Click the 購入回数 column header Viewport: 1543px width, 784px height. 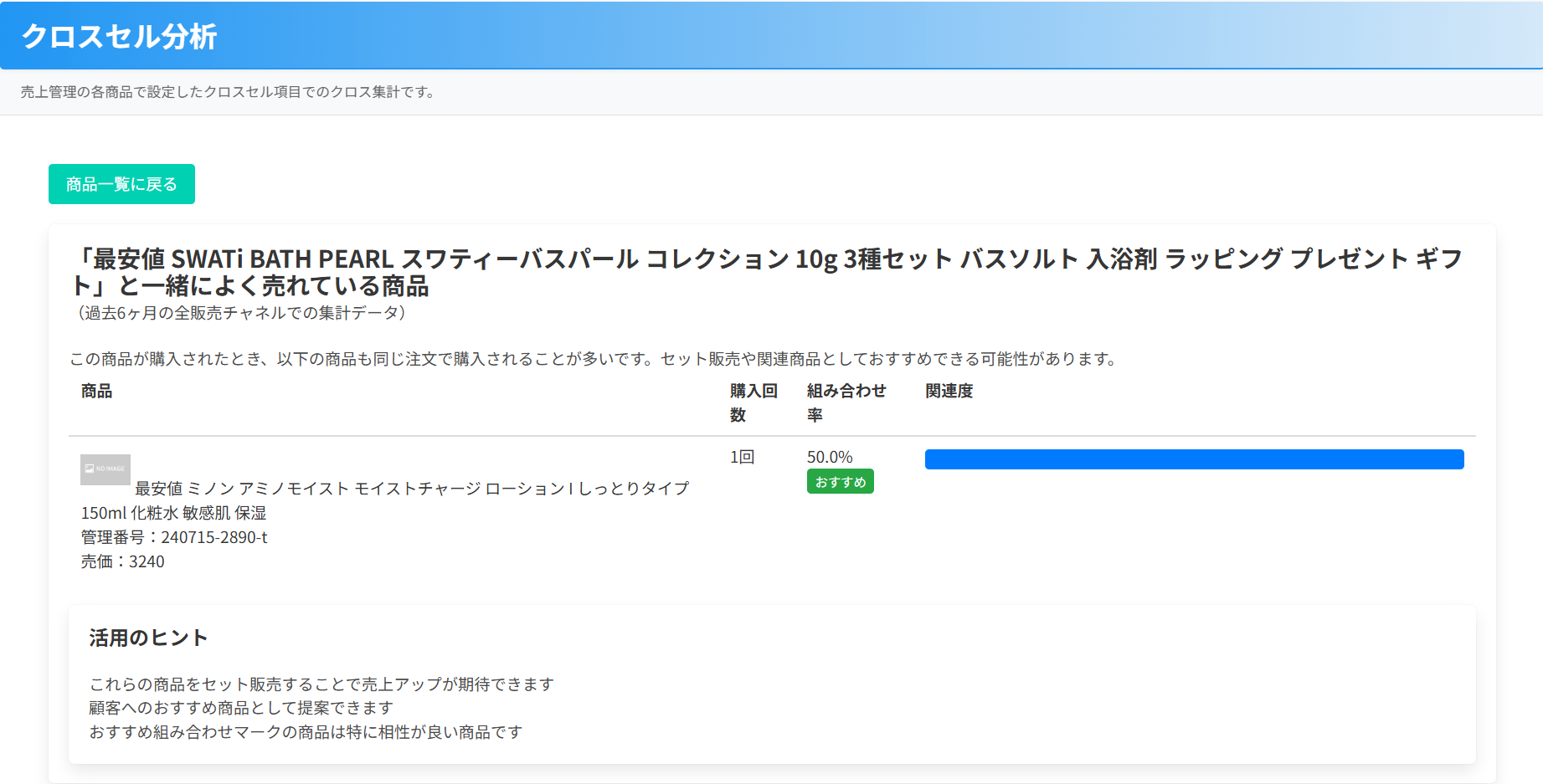pyautogui.click(x=753, y=402)
